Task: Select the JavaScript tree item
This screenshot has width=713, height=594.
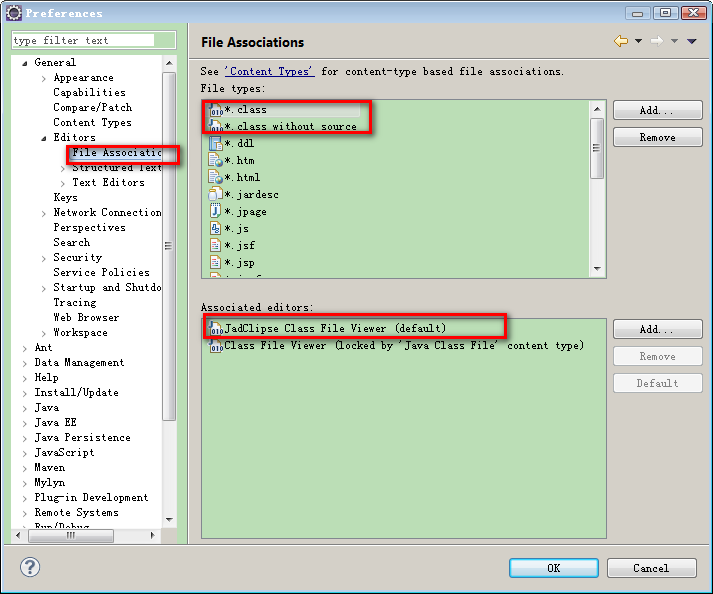Action: (x=65, y=453)
